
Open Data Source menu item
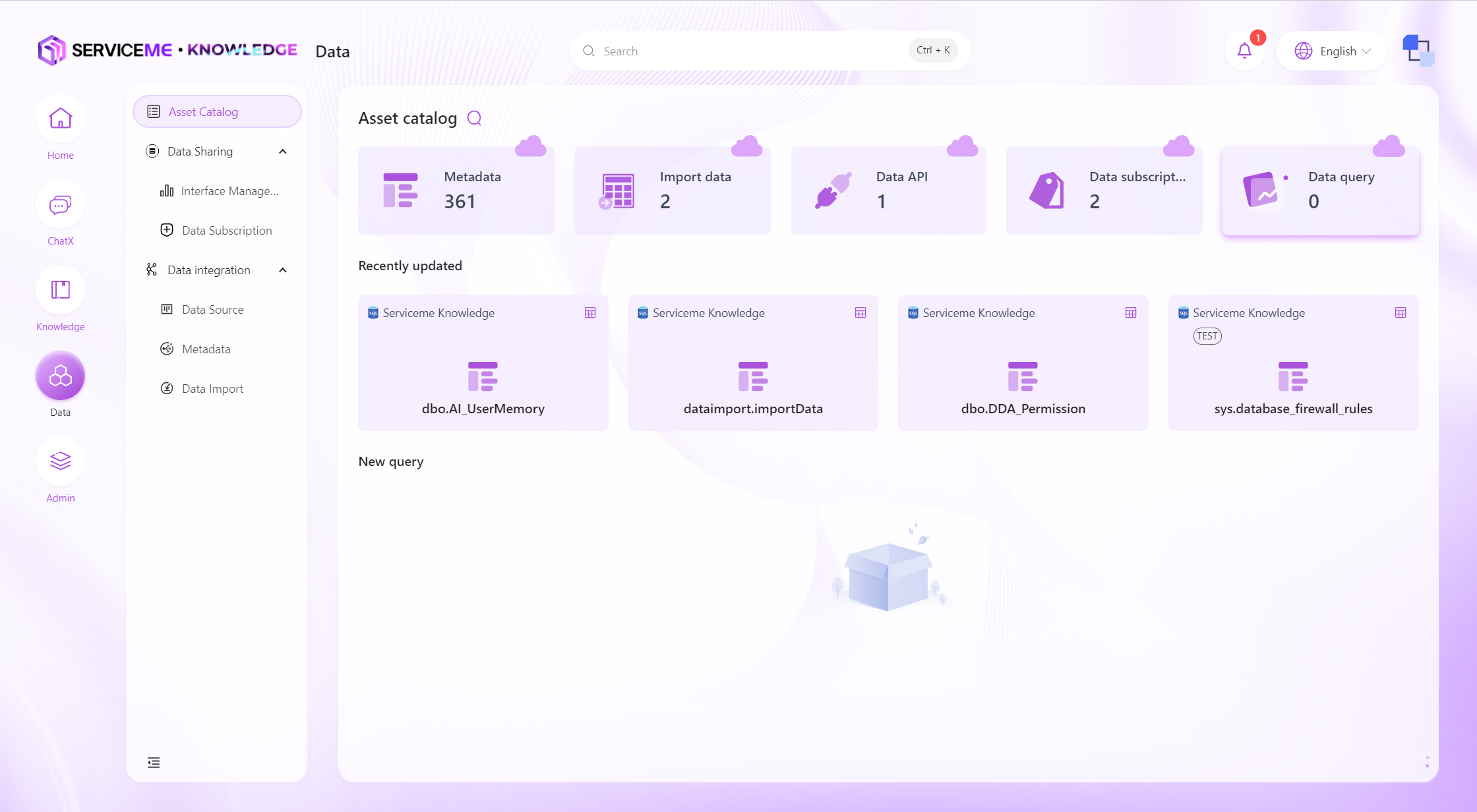(217, 310)
